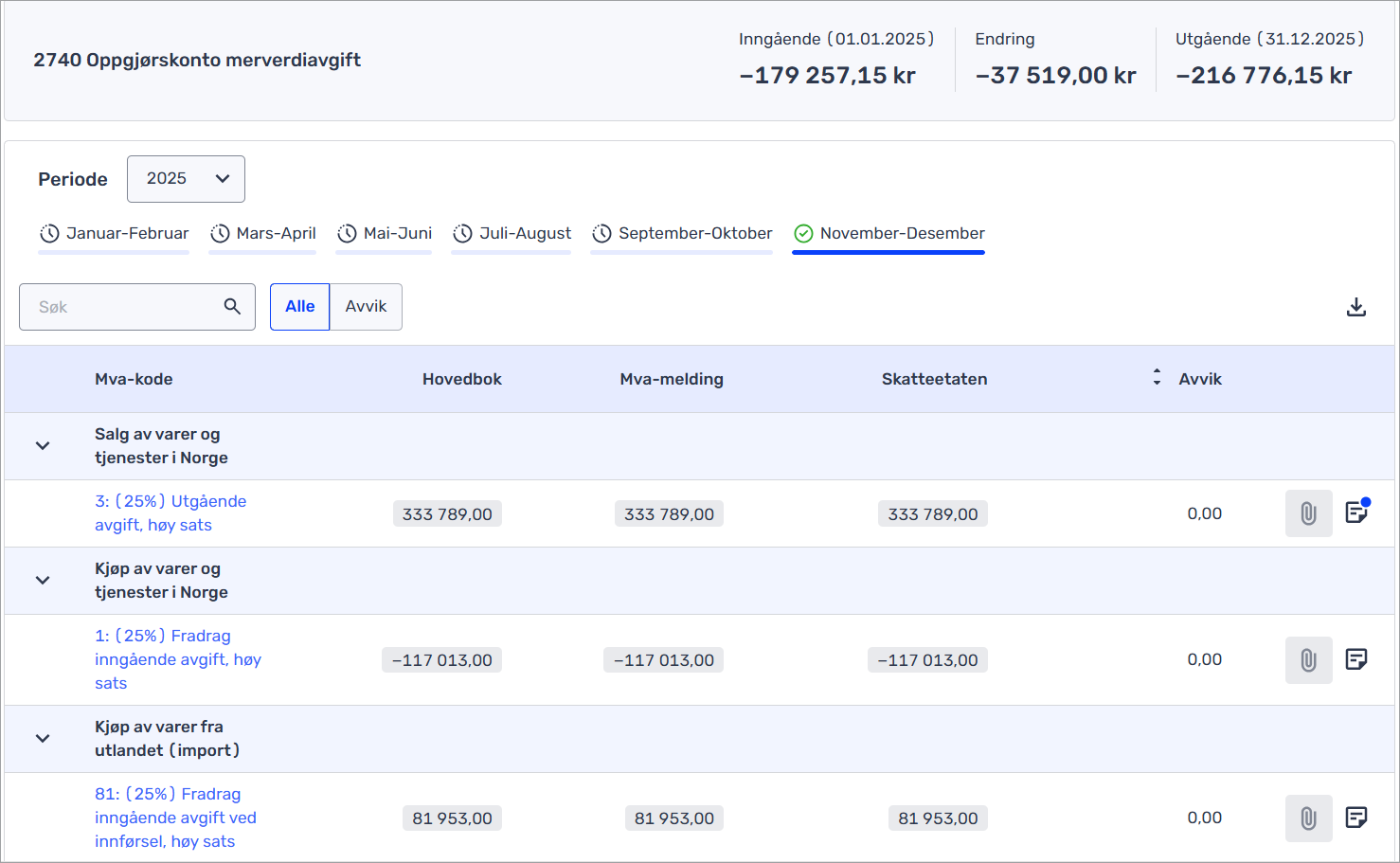1400x863 pixels.
Task: Open attachment for code 3 Utgående avgift row
Action: pos(1308,513)
